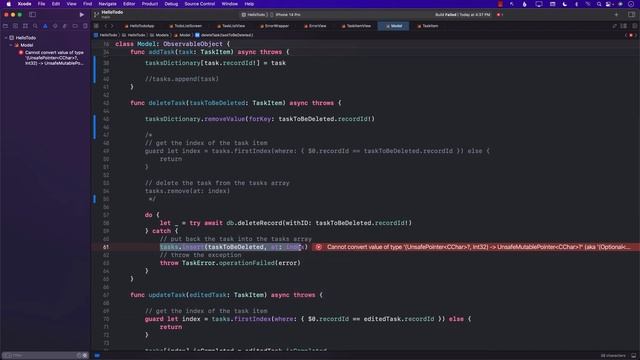Click the Build Failed status text

[462, 15]
